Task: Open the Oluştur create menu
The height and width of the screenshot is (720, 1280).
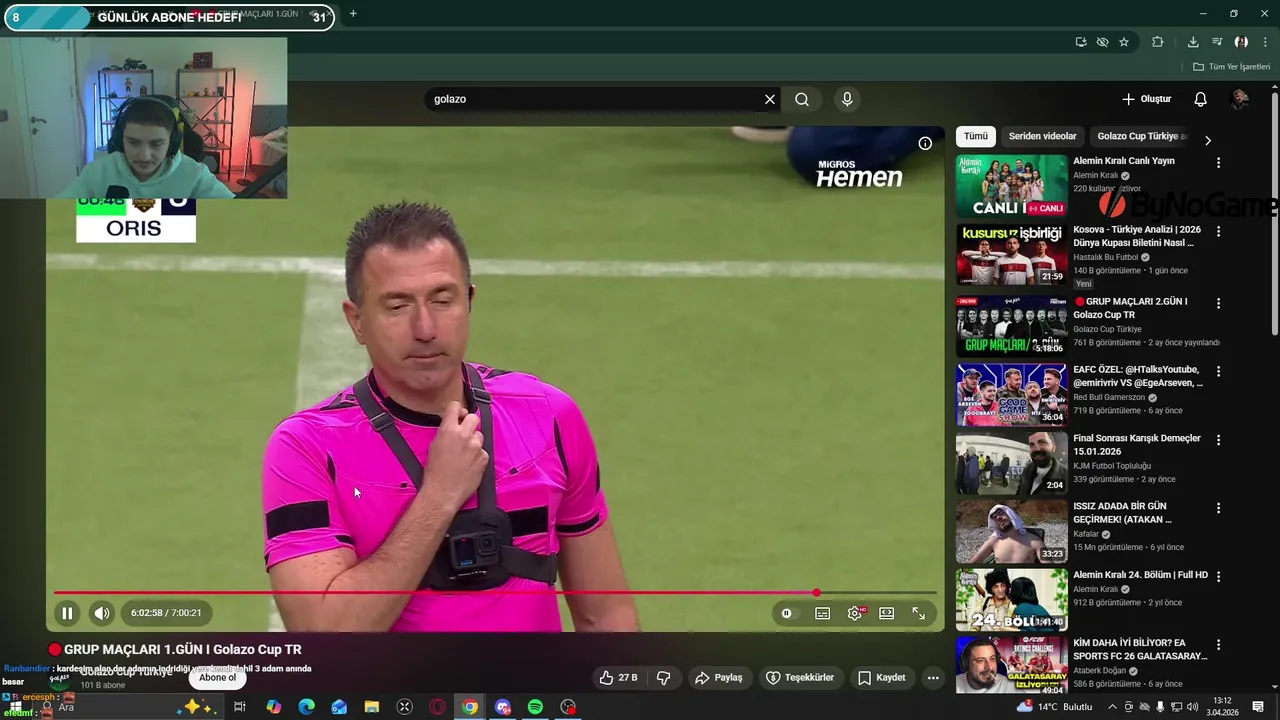Action: pos(1146,99)
